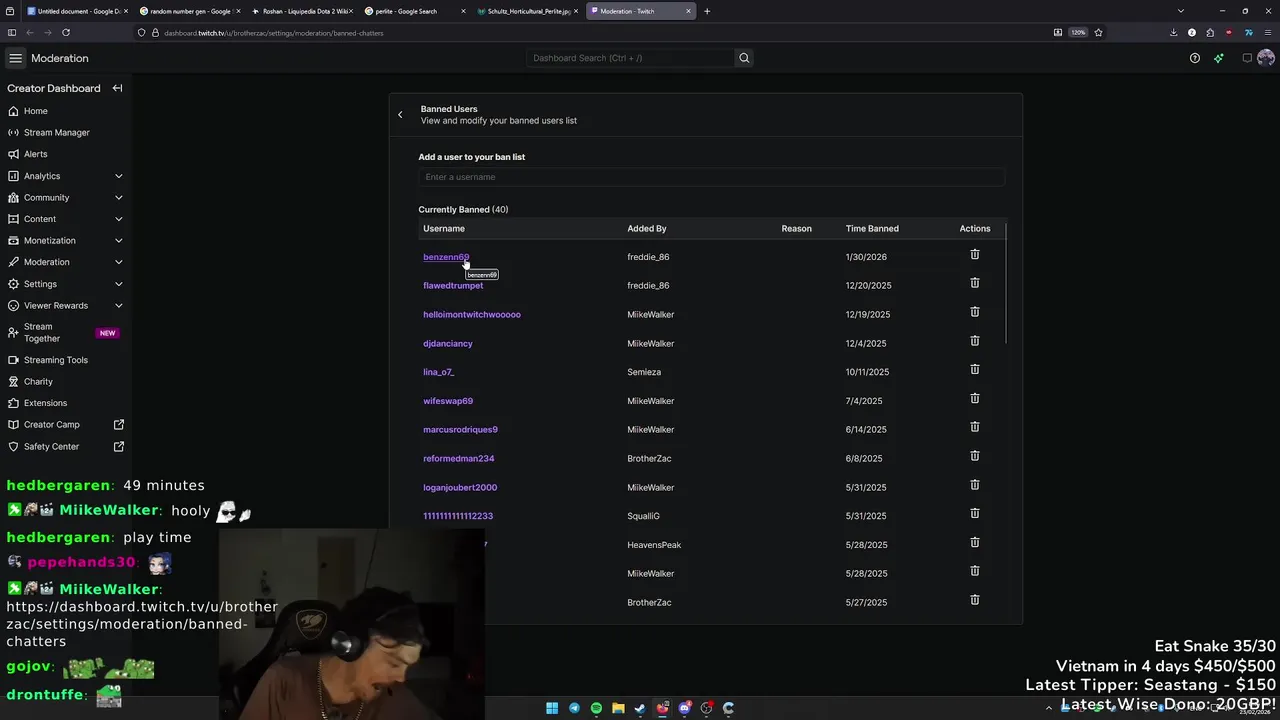Open the browser tab list dropdown

click(x=1181, y=11)
